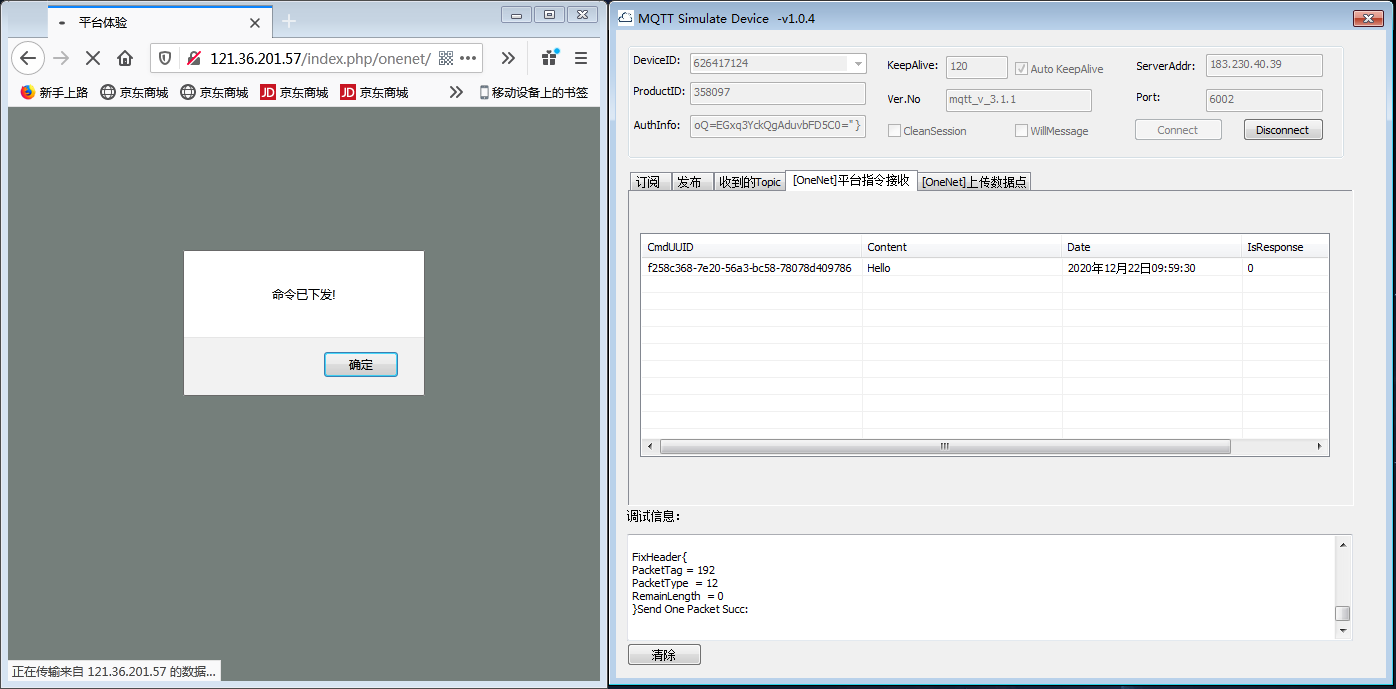Open the 新手上路 bookmark
The width and height of the screenshot is (1396, 689).
54,92
